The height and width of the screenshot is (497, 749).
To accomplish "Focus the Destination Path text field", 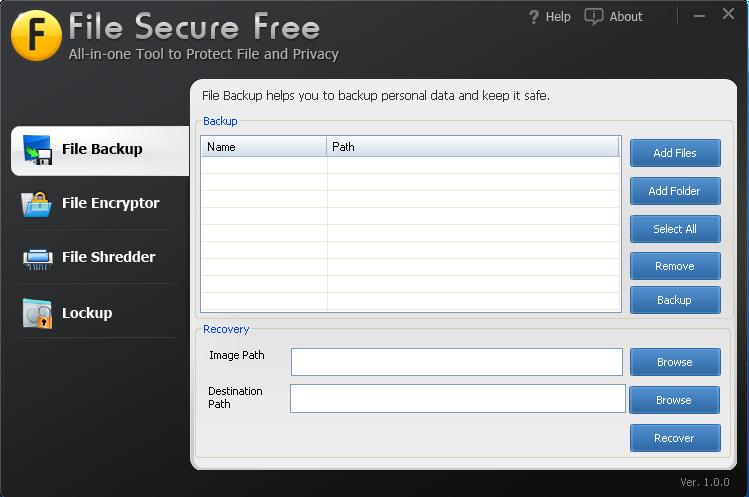I will coord(457,399).
